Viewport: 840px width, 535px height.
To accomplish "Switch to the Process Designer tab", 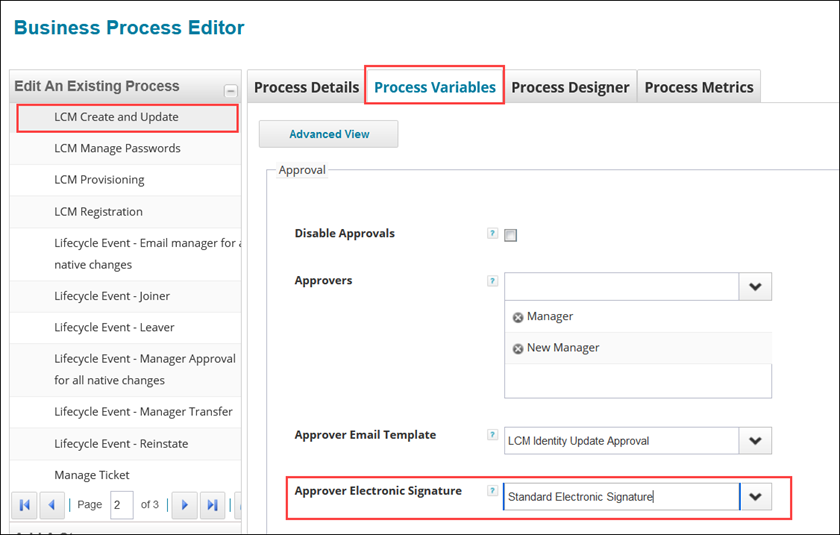I will 570,87.
